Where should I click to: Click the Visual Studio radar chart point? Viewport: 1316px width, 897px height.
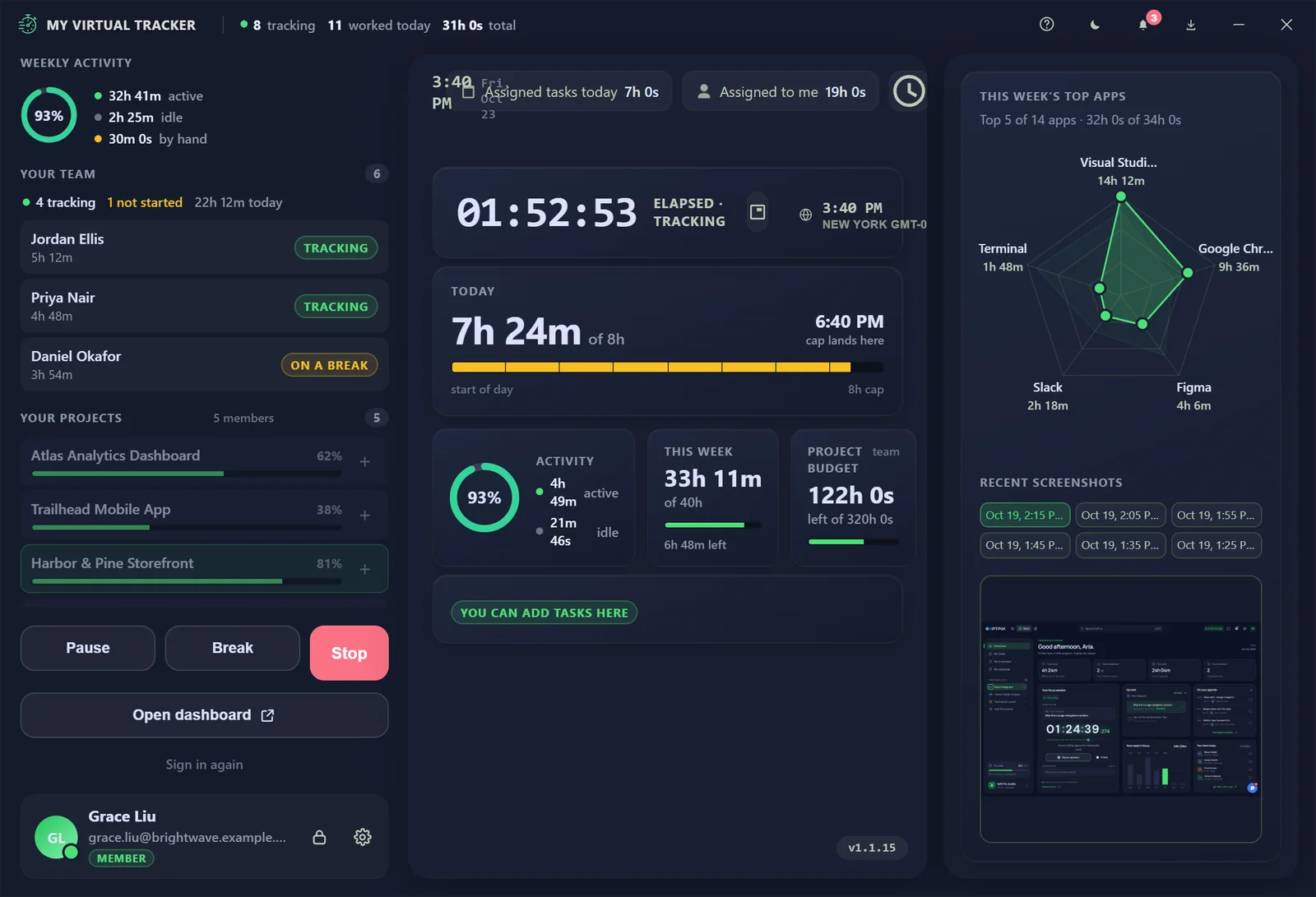click(1120, 197)
